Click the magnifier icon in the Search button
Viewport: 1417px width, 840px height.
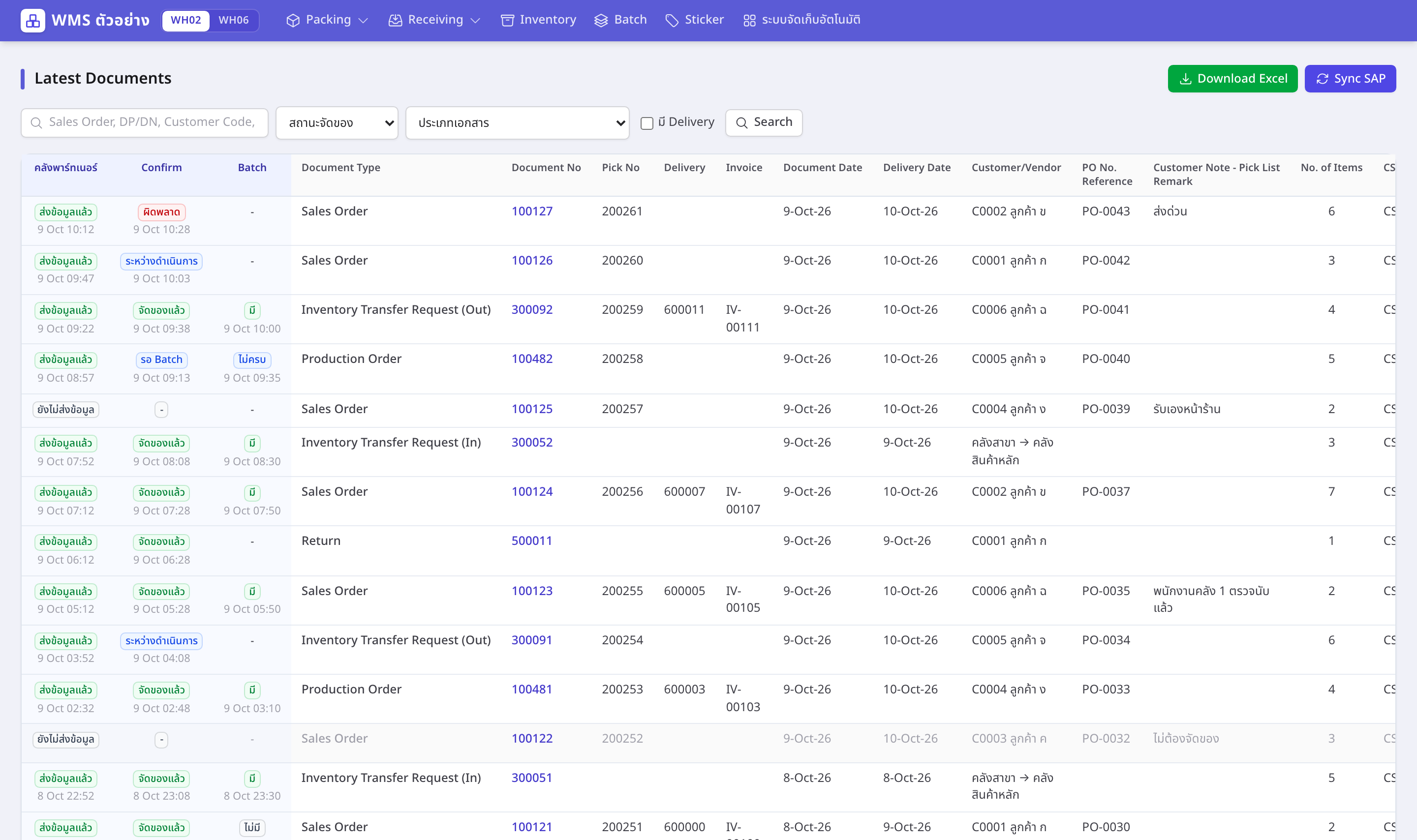pyautogui.click(x=741, y=123)
